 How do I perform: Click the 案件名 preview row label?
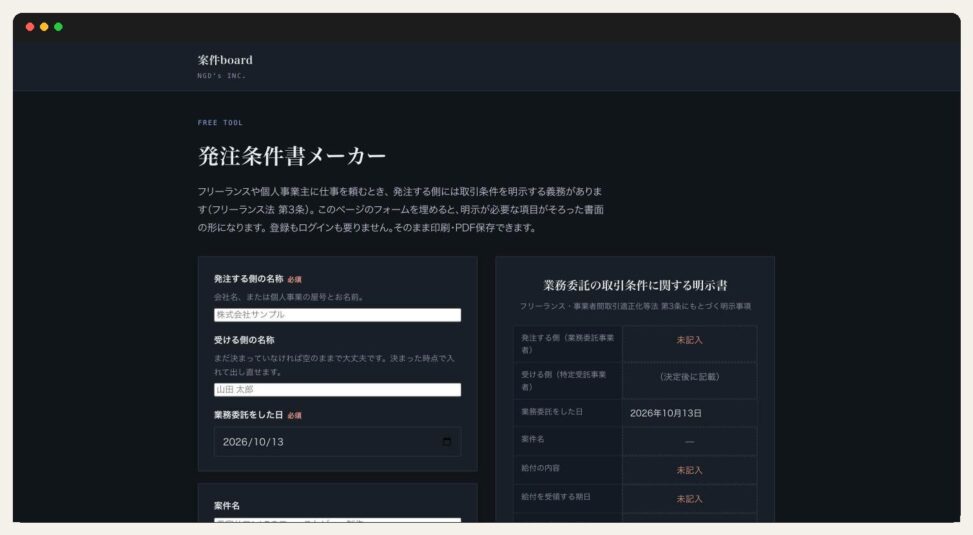[532, 439]
